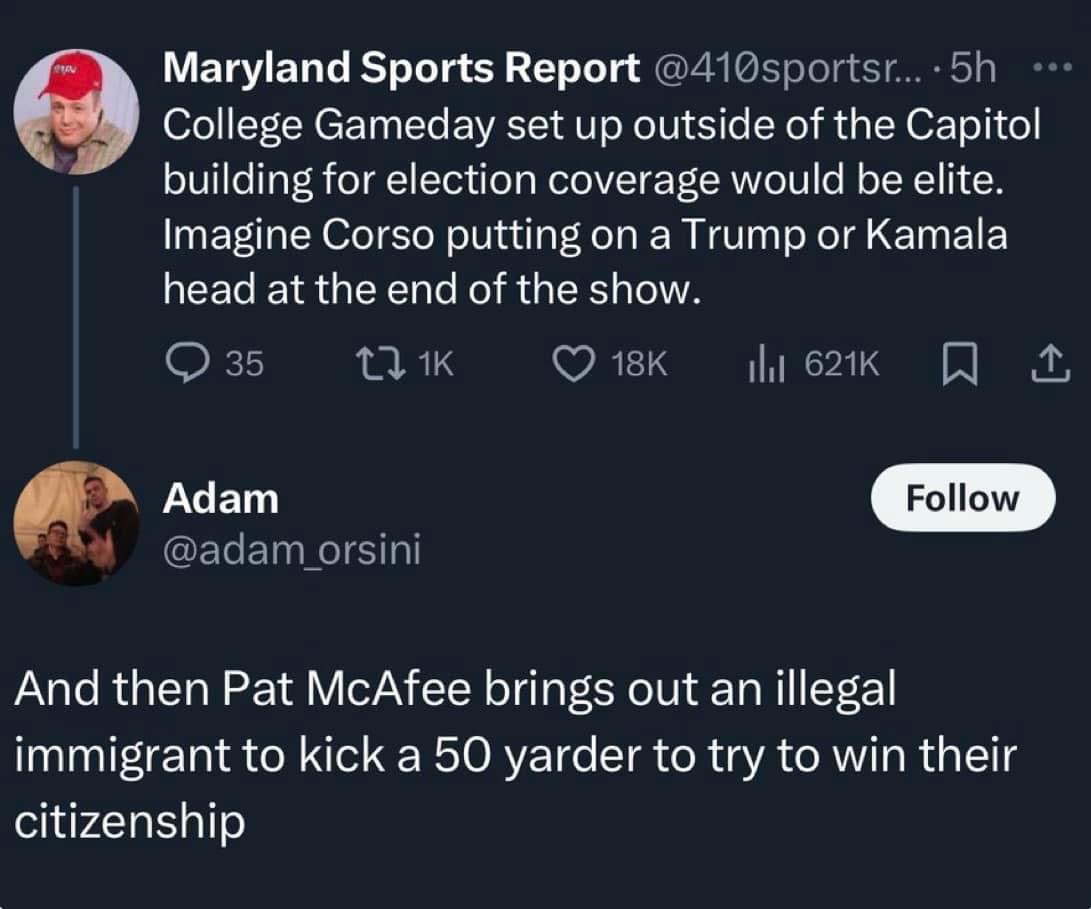
Task: Open view analytics bar-chart icon
Action: (767, 365)
